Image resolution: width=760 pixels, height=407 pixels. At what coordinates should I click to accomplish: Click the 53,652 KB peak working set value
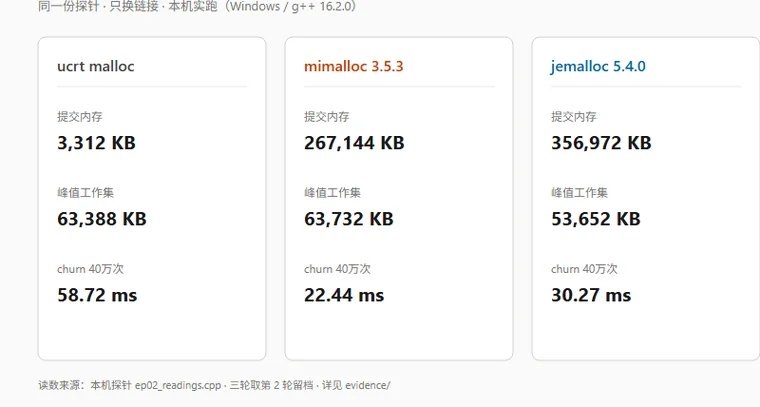click(596, 219)
